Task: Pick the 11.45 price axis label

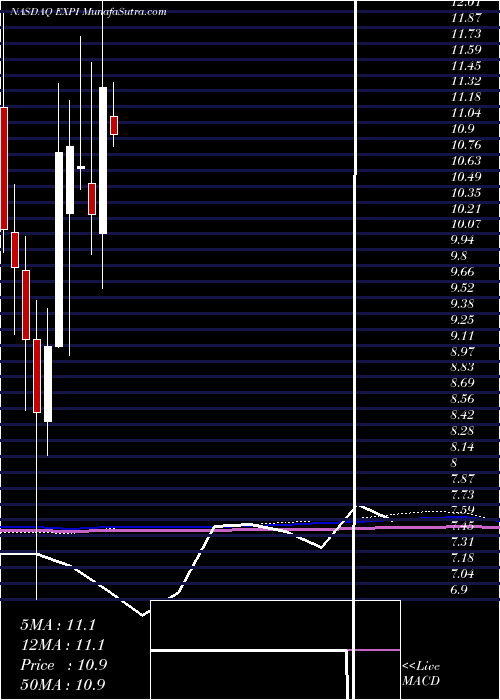Action: pos(466,66)
